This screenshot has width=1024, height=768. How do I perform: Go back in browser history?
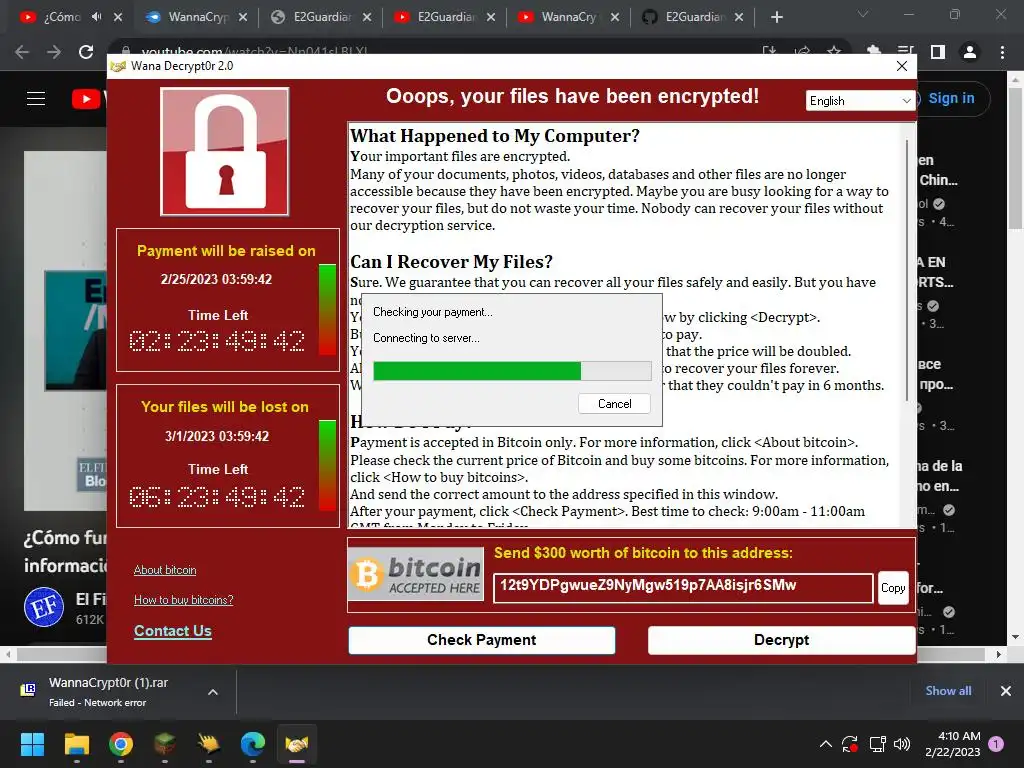click(x=22, y=52)
